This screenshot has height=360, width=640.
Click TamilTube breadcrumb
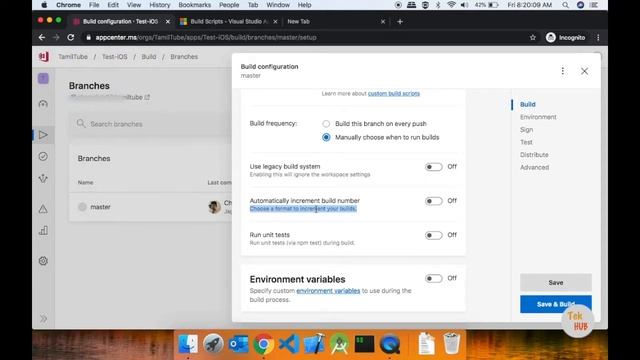point(73,57)
